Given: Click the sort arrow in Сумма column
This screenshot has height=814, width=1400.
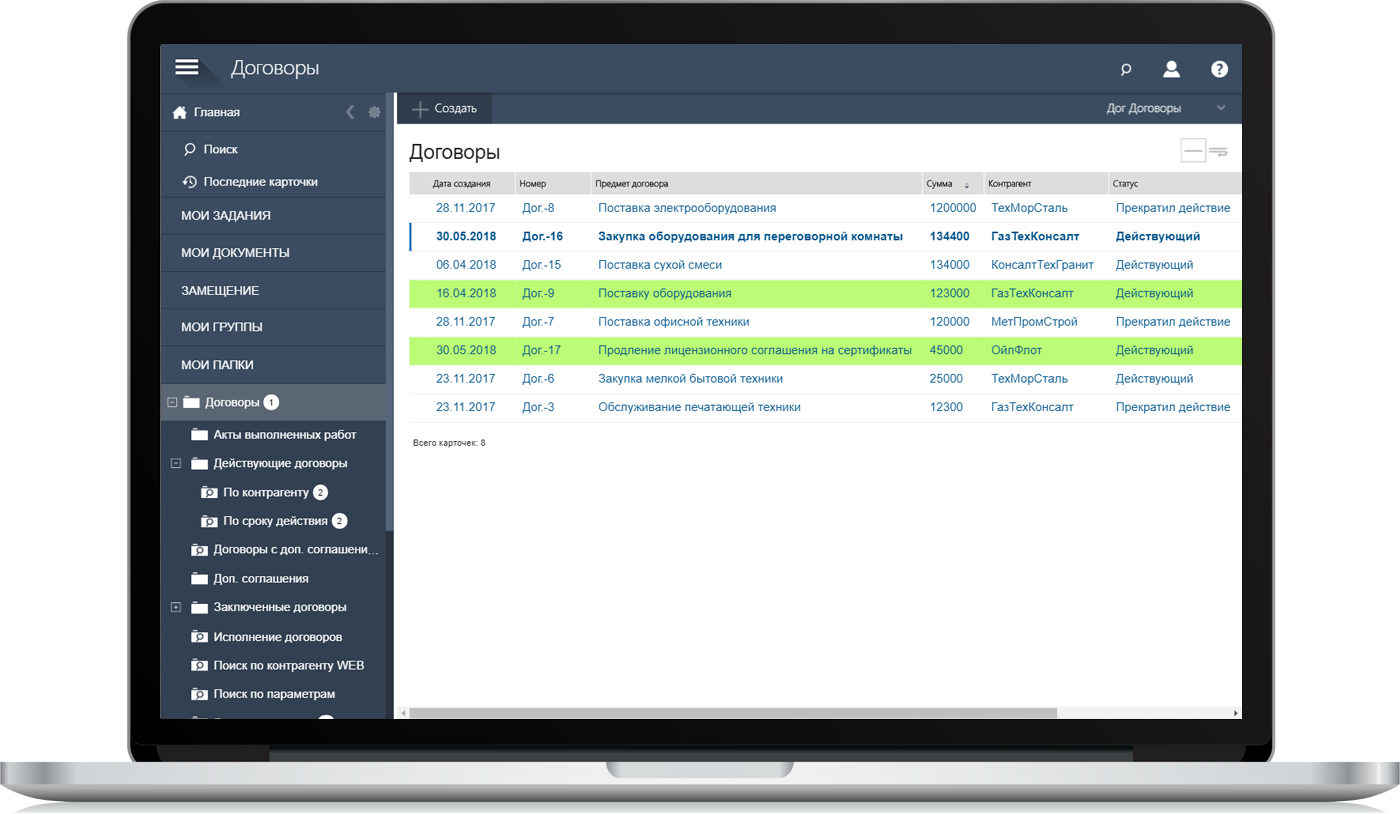Looking at the screenshot, I should 966,185.
